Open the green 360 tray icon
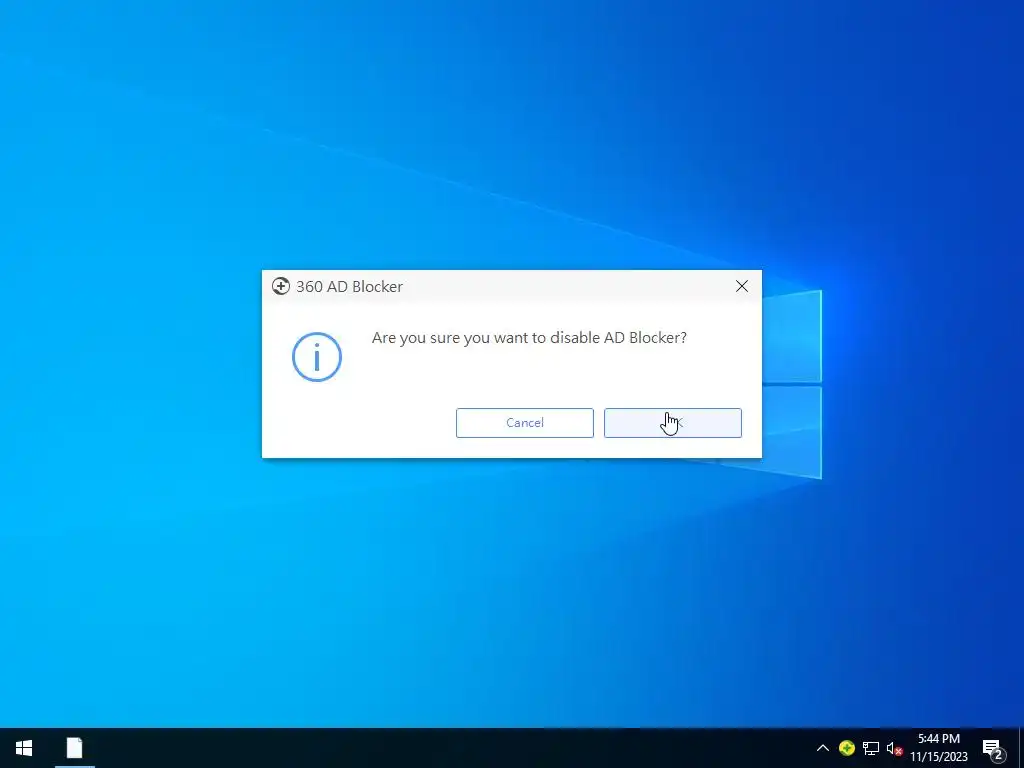 click(x=847, y=748)
